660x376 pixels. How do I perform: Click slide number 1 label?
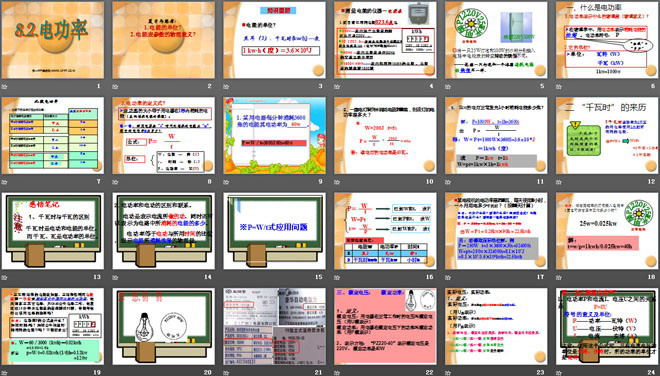[99, 86]
